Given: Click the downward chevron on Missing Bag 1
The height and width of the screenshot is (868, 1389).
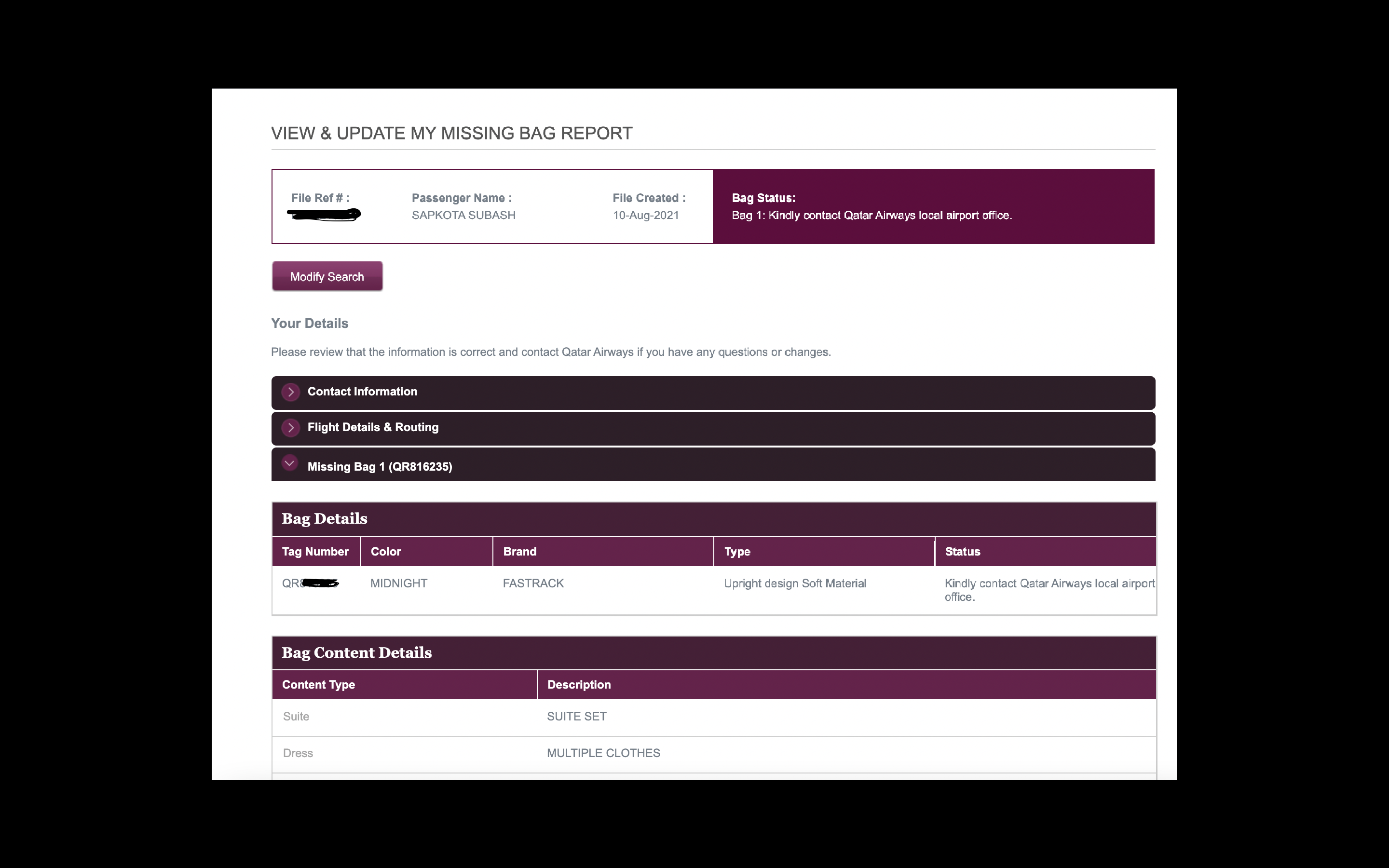Looking at the screenshot, I should (x=289, y=463).
